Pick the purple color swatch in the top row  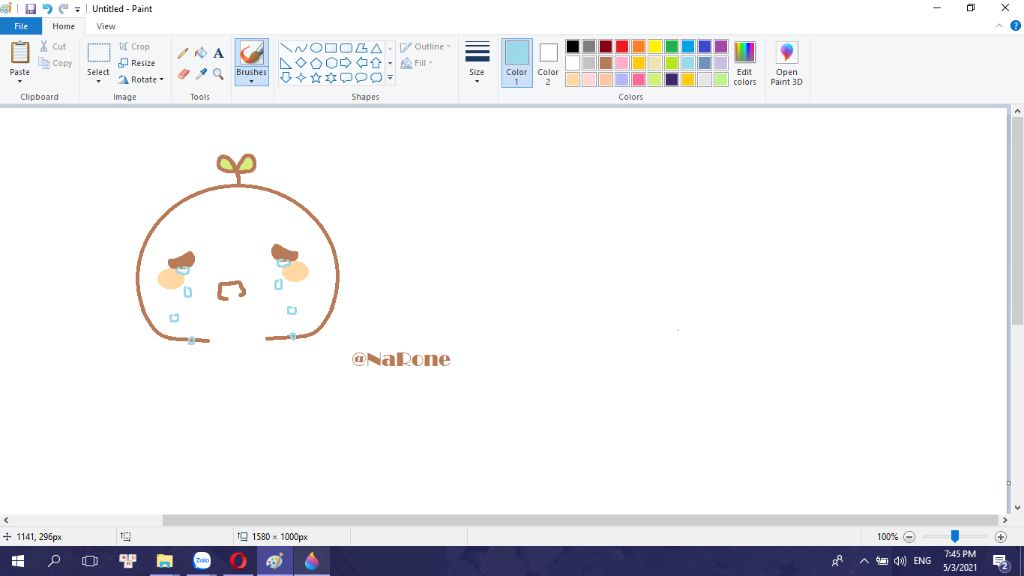click(x=721, y=46)
